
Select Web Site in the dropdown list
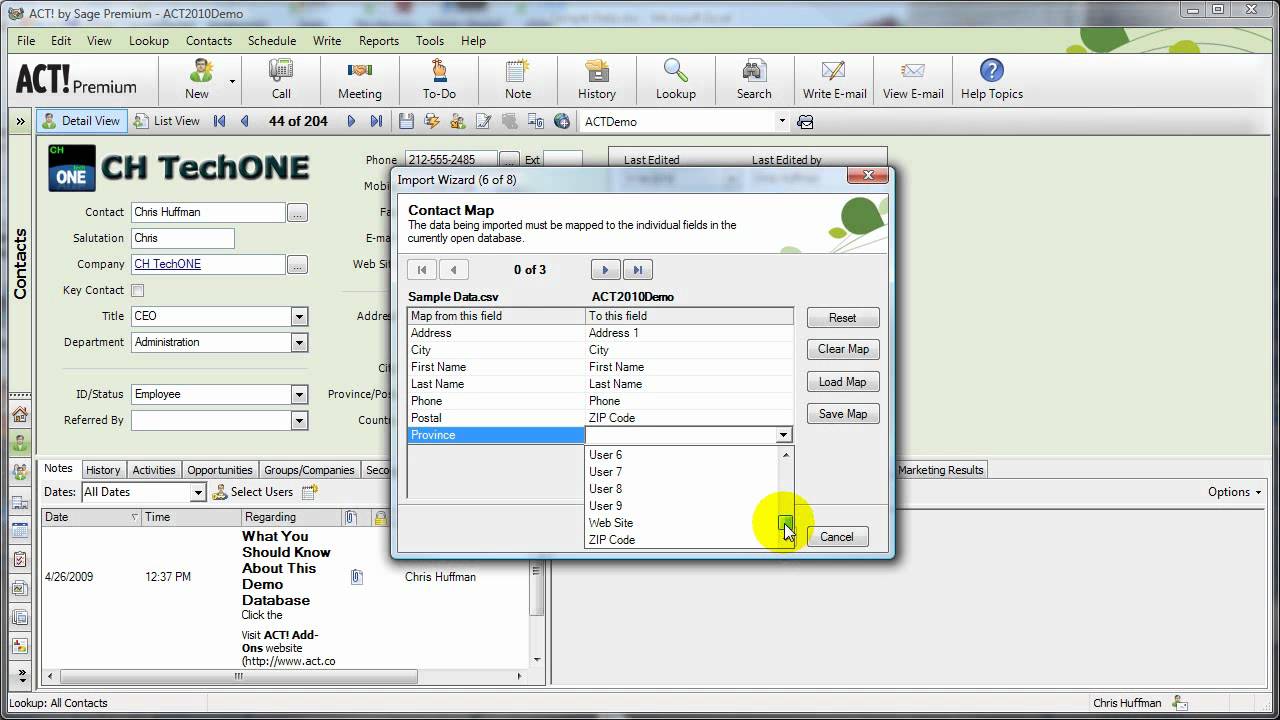[x=682, y=523]
